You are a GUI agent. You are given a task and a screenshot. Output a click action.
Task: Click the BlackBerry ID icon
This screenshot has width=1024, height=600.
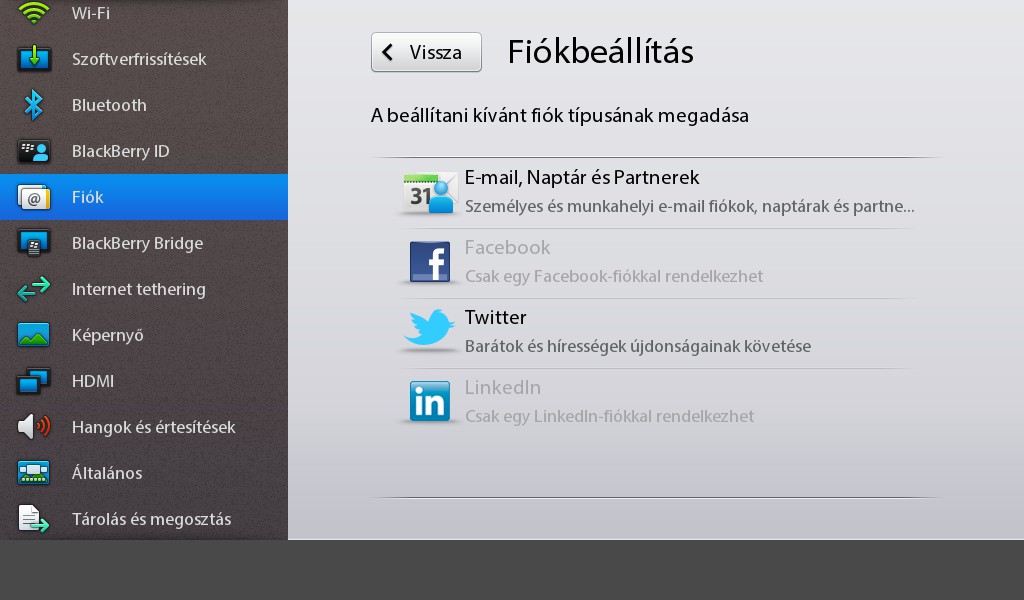[x=34, y=151]
